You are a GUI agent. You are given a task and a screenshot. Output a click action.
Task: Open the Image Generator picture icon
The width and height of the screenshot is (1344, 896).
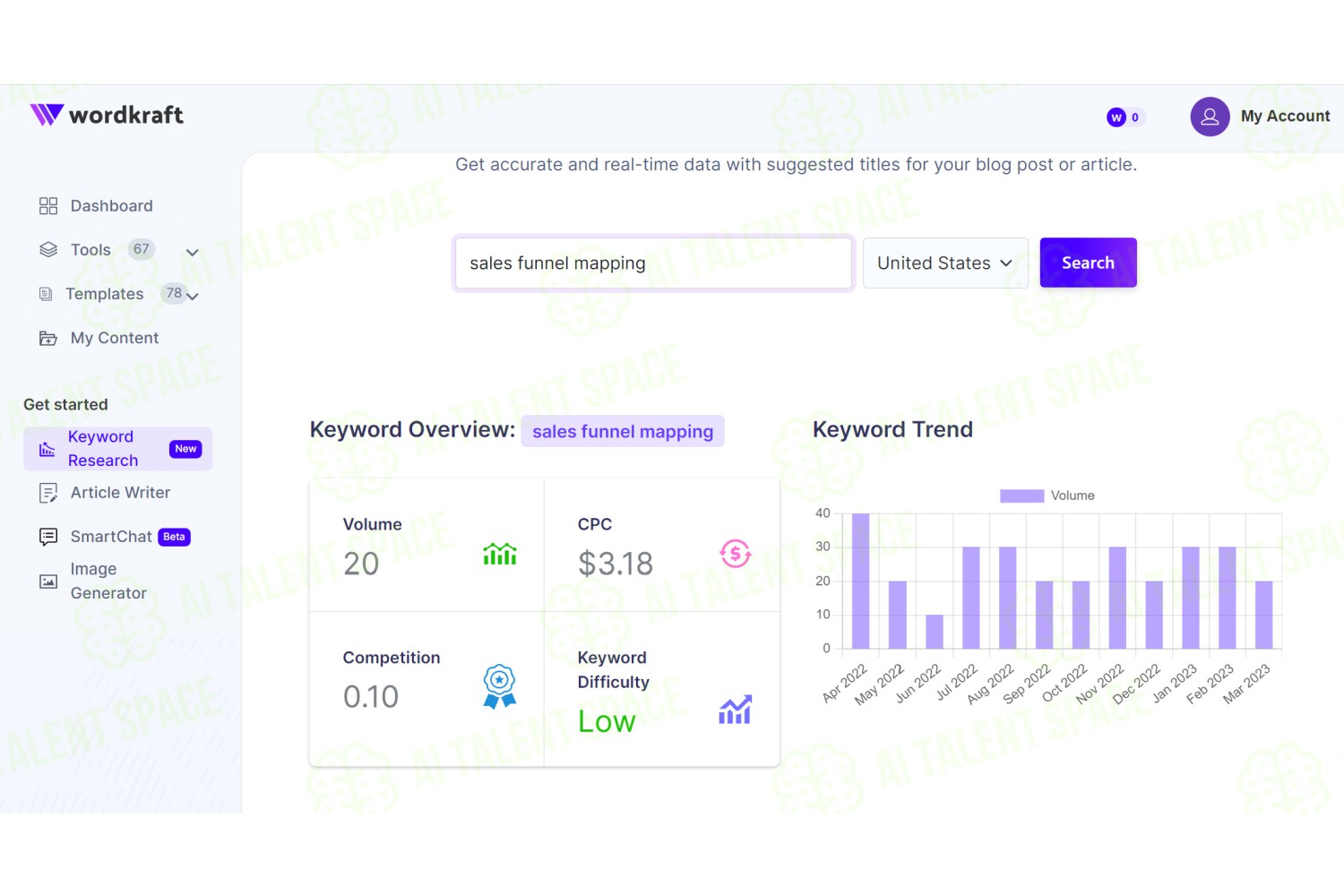click(48, 582)
